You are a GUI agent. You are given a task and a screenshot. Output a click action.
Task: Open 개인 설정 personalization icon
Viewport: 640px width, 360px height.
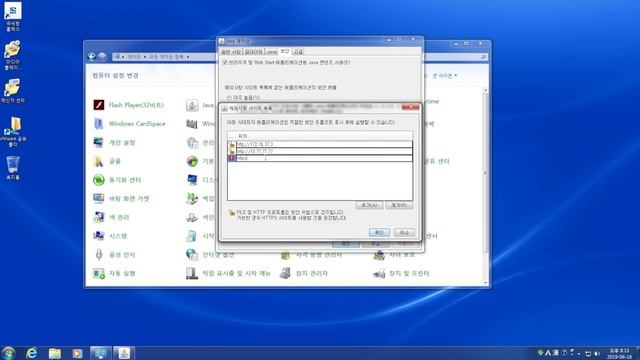pos(98,142)
